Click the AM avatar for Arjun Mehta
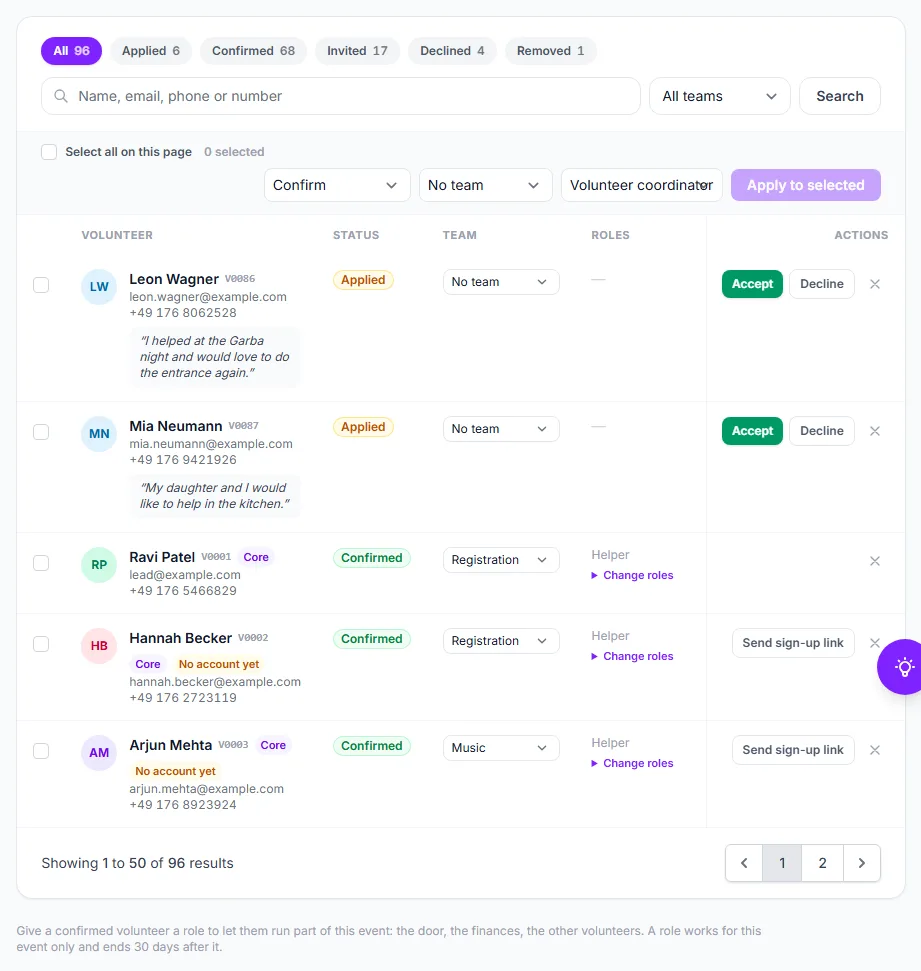 pyautogui.click(x=99, y=752)
